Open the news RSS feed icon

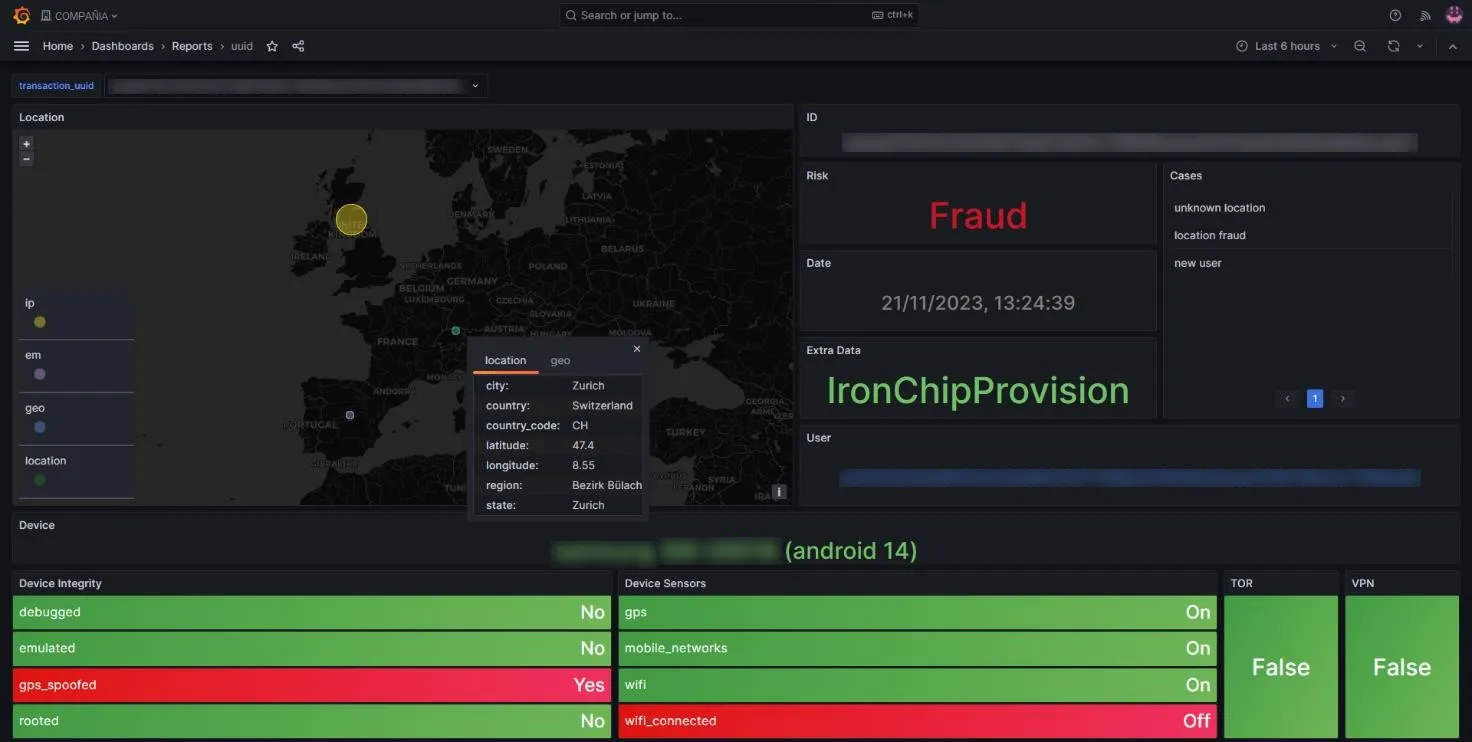[1425, 15]
